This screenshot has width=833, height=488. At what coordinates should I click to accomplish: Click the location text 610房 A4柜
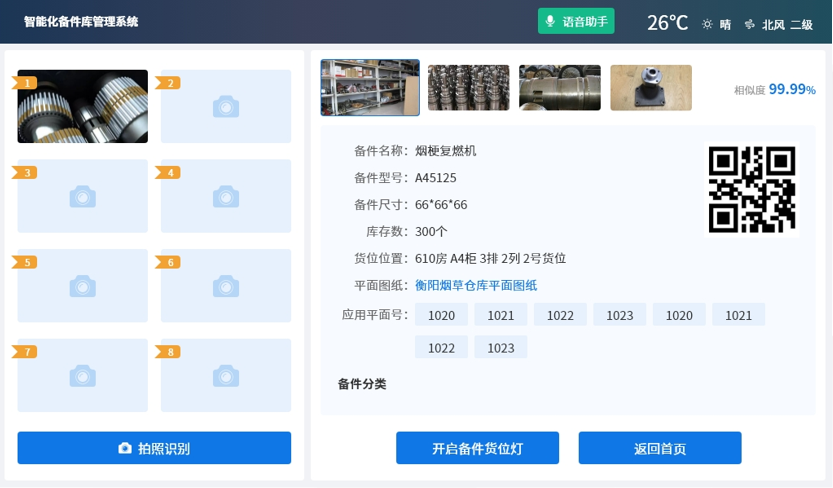pos(446,259)
